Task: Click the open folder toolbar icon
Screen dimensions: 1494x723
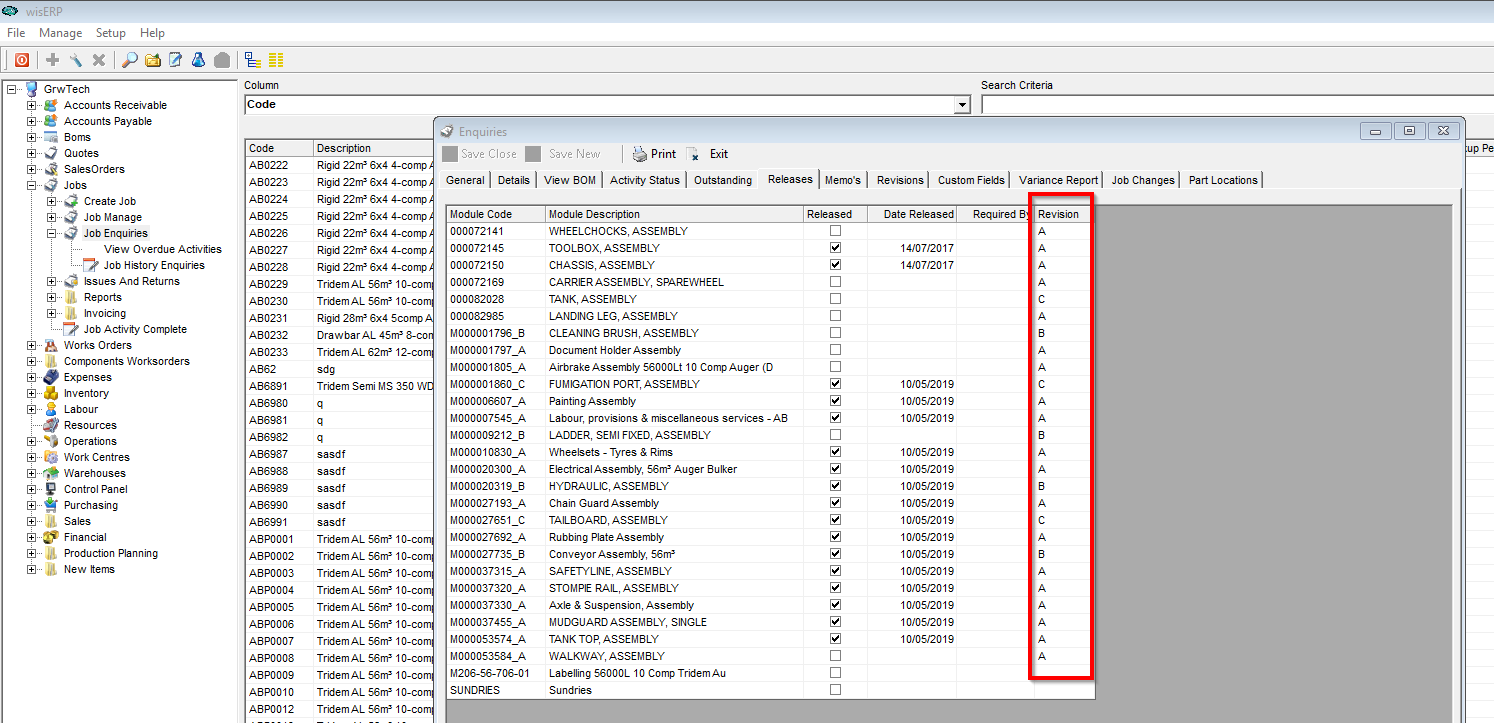Action: point(153,60)
